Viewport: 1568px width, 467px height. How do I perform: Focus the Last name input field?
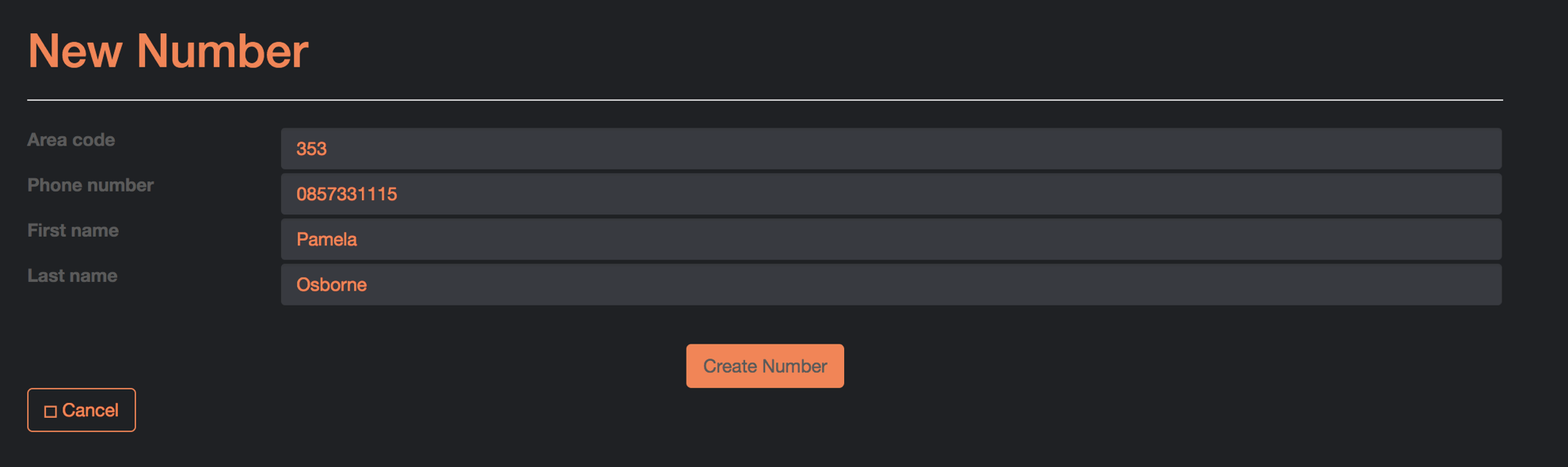891,284
